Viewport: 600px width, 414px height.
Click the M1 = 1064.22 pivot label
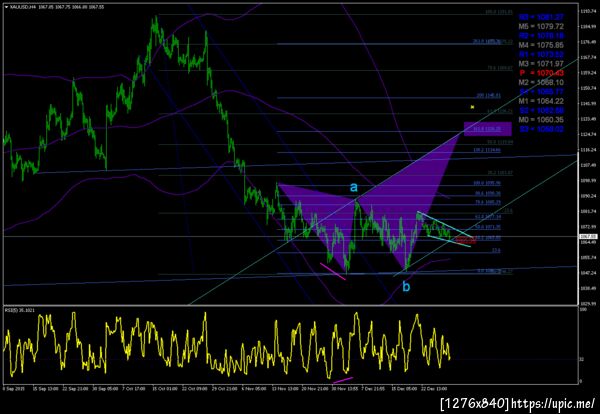pyautogui.click(x=541, y=101)
